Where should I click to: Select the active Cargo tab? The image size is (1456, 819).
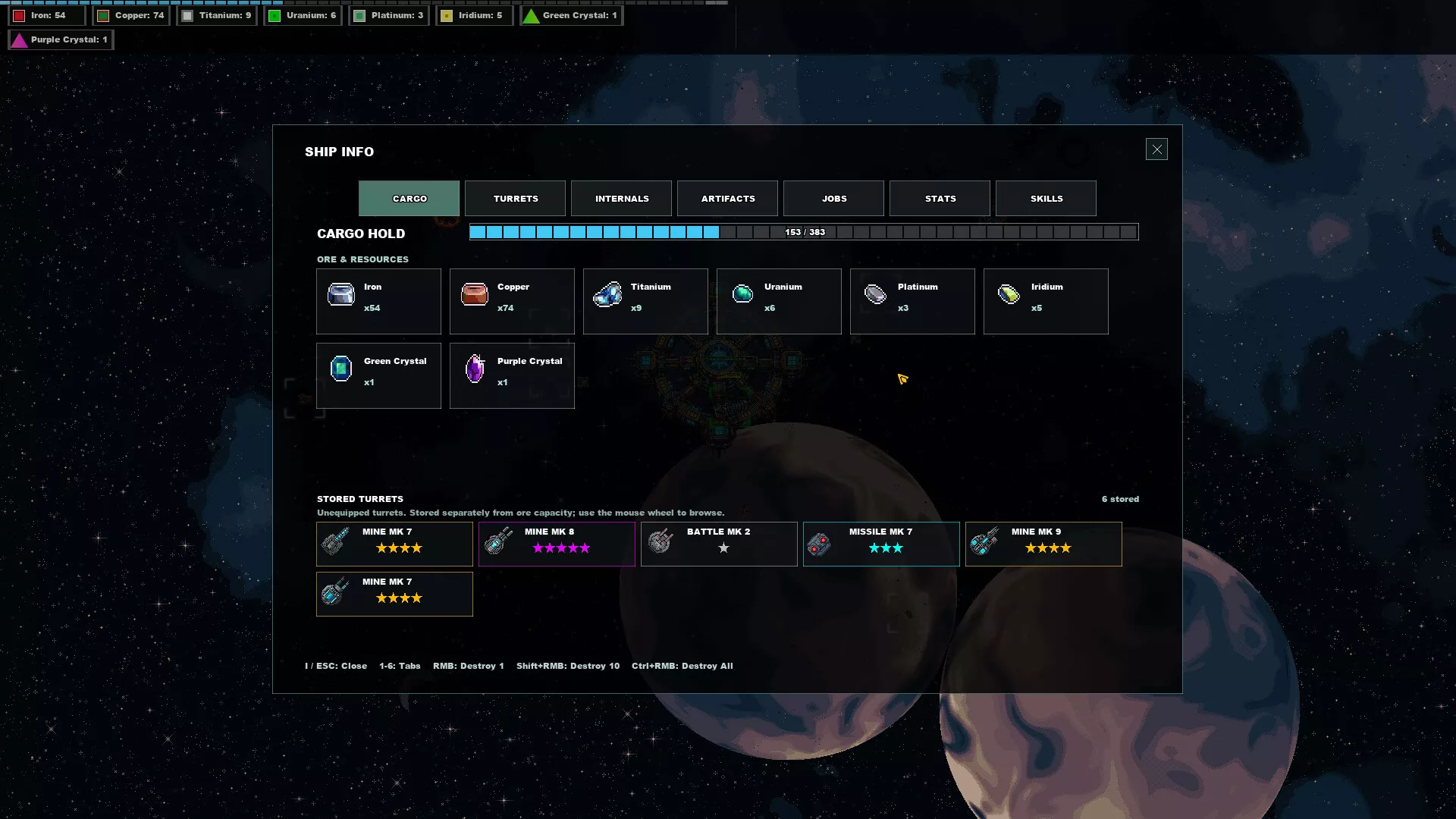(x=409, y=198)
